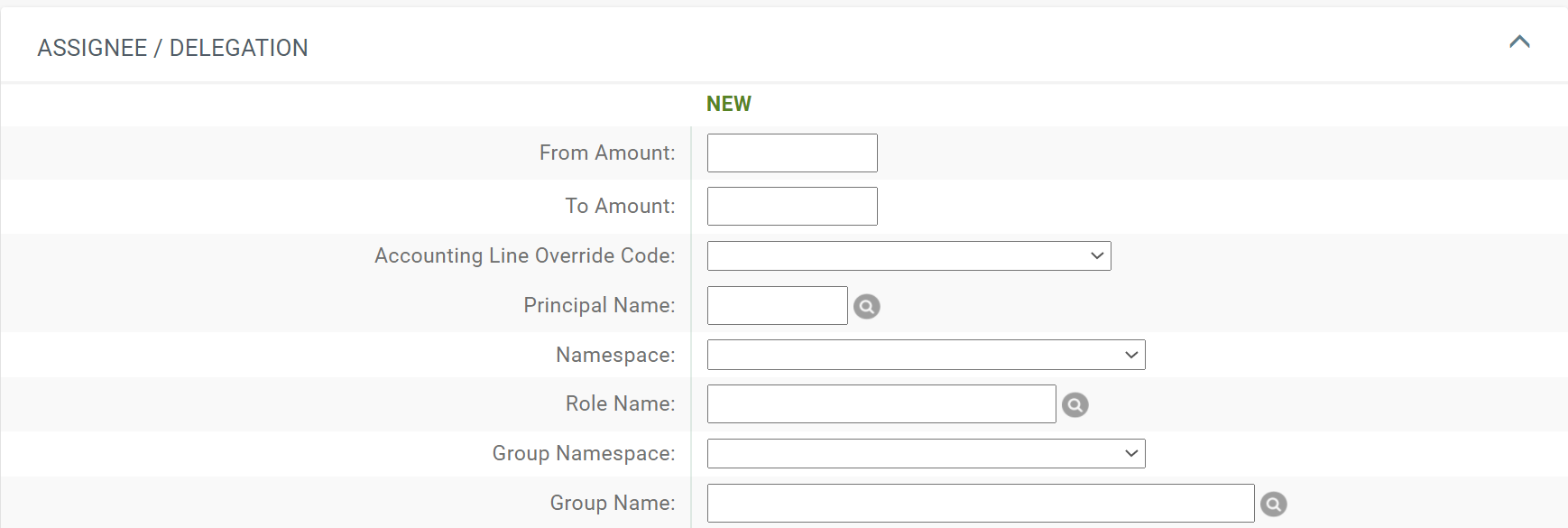Image resolution: width=1568 pixels, height=528 pixels.
Task: Click the "To Amount:" label text
Action: (619, 207)
